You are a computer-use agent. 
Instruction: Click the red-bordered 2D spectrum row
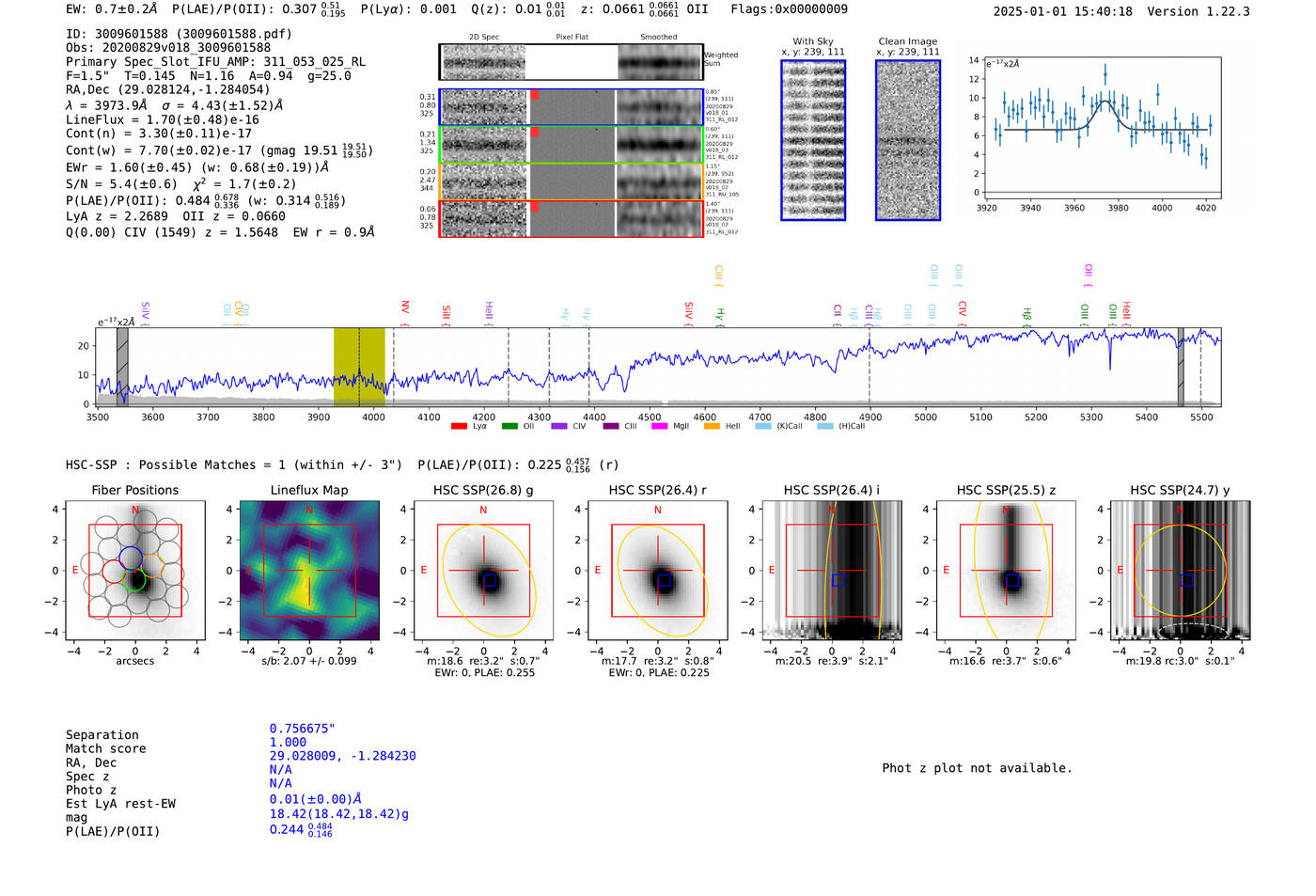[571, 218]
